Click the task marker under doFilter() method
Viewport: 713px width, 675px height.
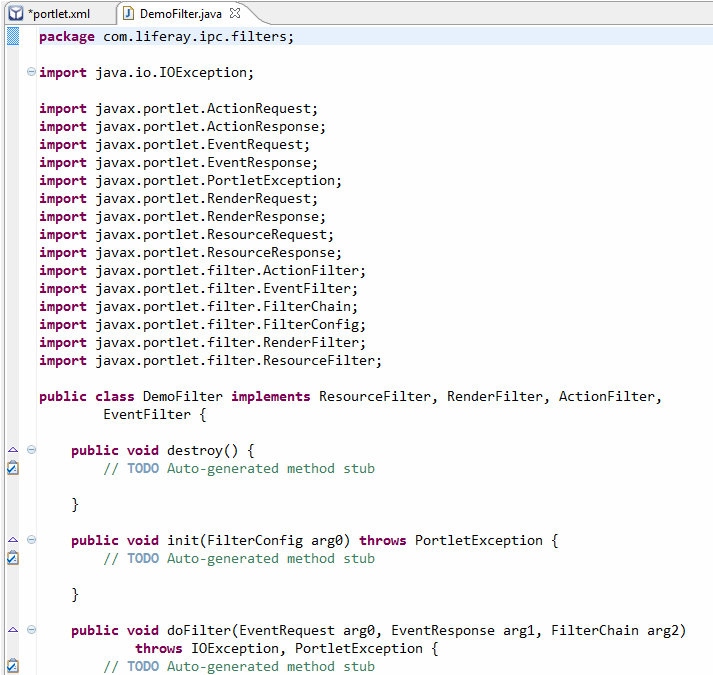click(x=12, y=666)
